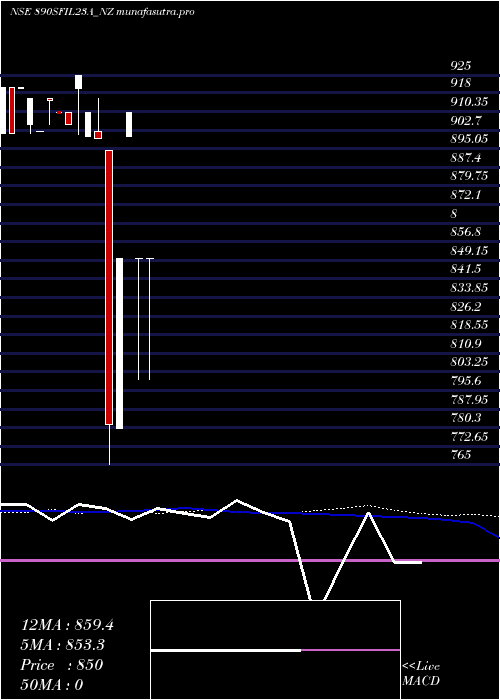Select the 826.2 price level label
The image size is (500, 700).
[x=466, y=306]
